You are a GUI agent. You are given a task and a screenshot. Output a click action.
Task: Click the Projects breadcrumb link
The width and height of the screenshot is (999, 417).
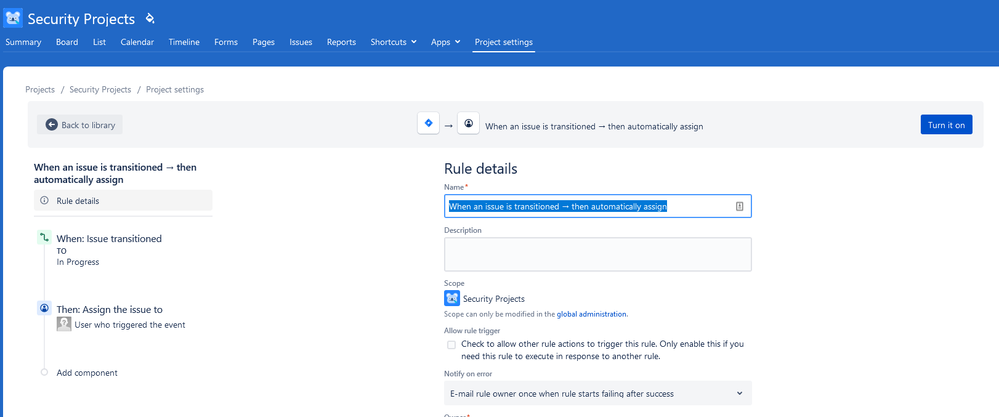(40, 90)
